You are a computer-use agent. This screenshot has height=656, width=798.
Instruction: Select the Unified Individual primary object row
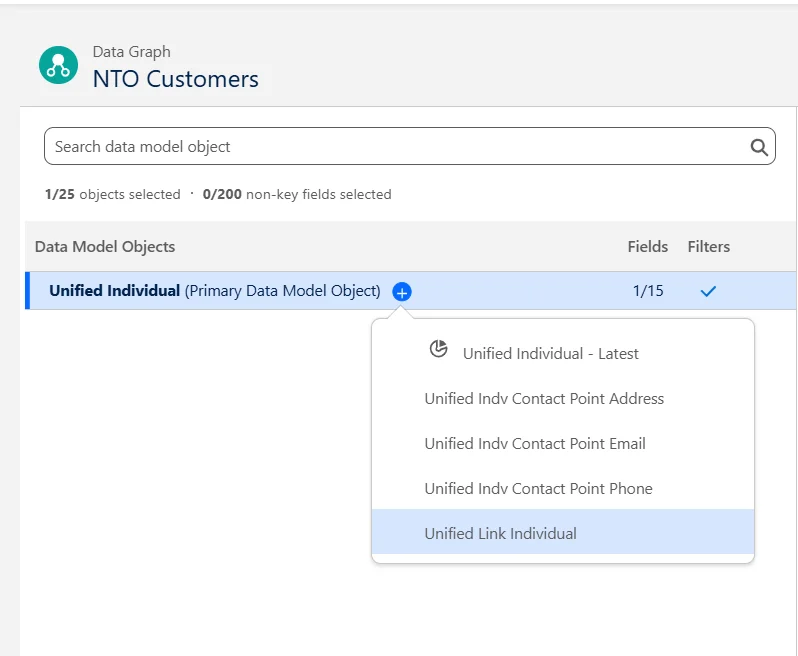tap(410, 291)
